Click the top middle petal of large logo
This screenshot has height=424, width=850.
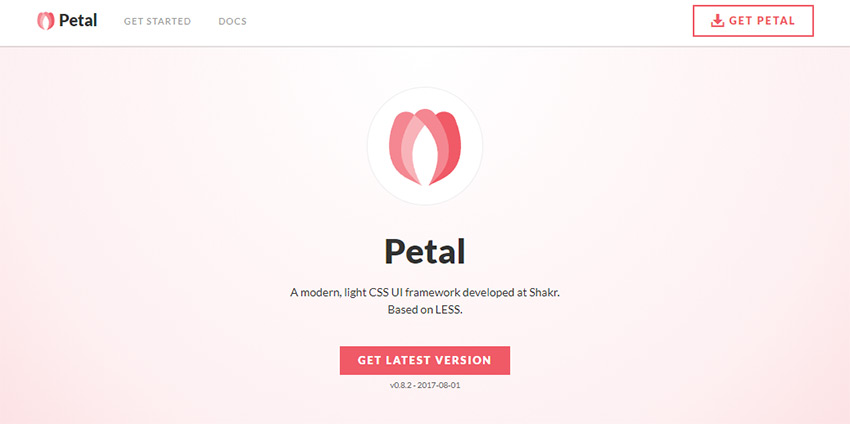tap(425, 117)
